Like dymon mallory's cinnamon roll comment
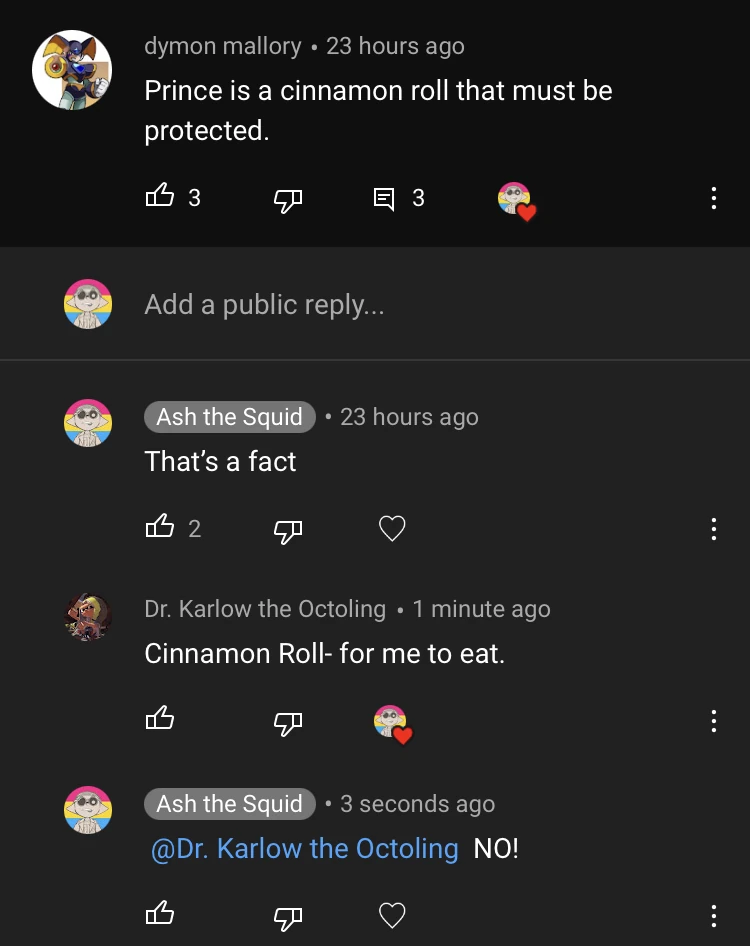This screenshot has width=750, height=946. (160, 197)
